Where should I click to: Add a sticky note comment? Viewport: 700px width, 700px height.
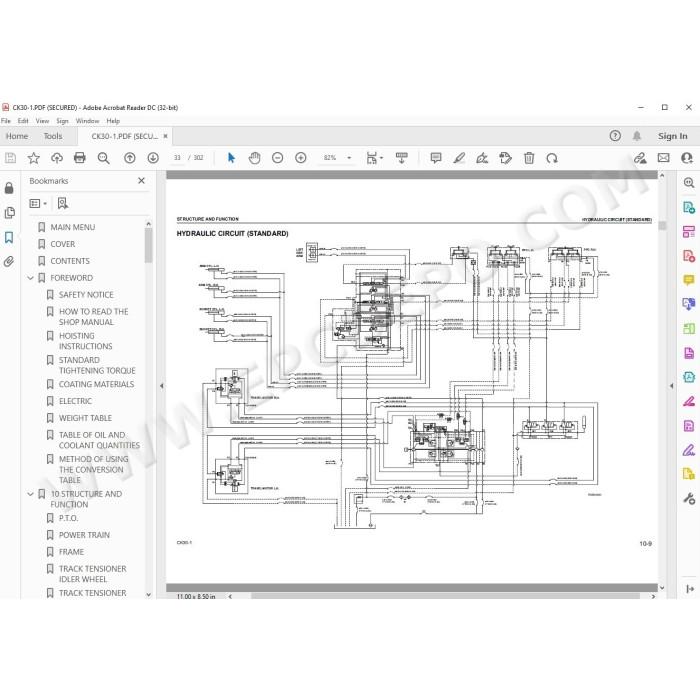(436, 158)
